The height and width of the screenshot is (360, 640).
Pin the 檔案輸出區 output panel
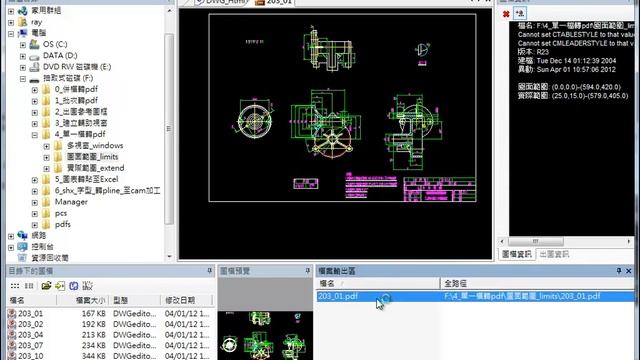(x=619, y=271)
